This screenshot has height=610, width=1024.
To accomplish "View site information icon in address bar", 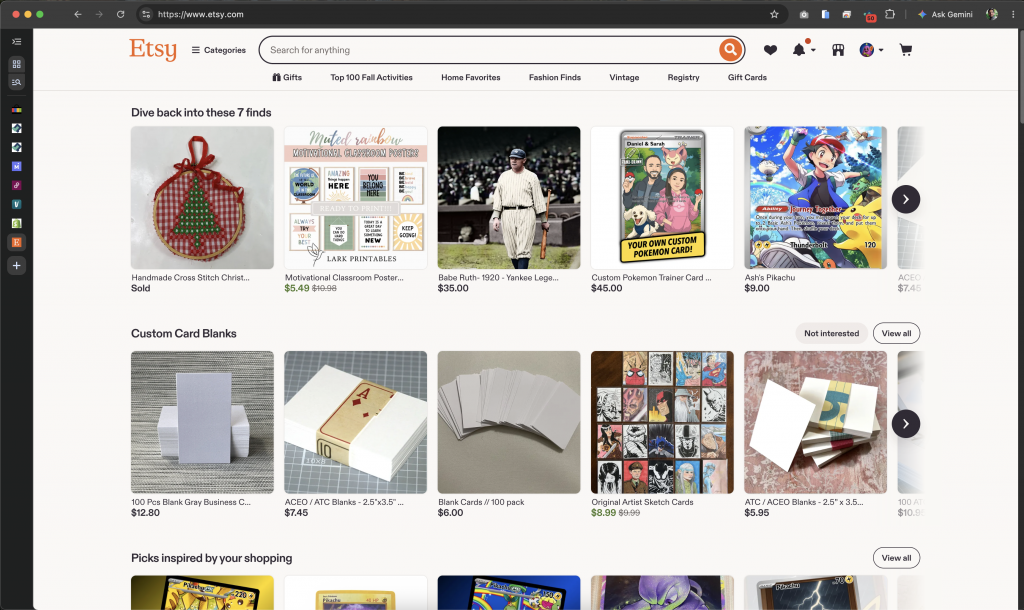I will (x=146, y=14).
